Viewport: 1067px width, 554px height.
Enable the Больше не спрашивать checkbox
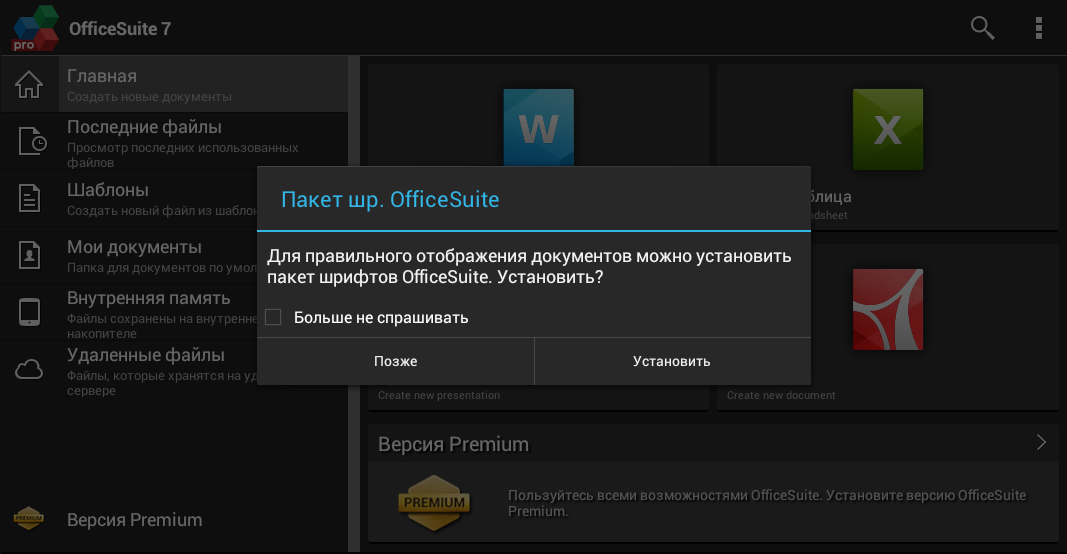[273, 318]
